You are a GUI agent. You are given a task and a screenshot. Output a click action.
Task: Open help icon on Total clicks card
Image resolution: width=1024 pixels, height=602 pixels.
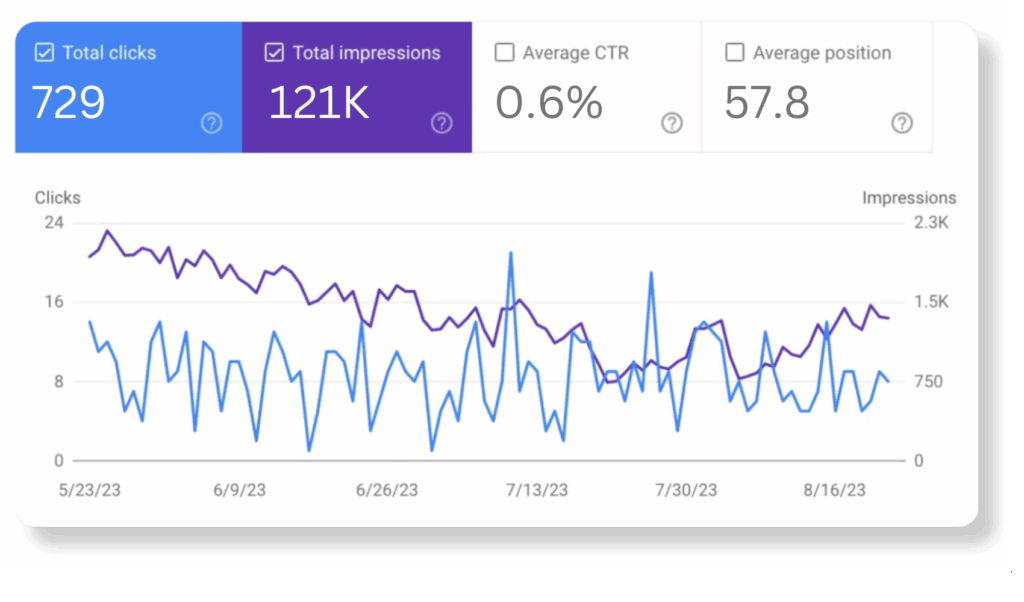point(211,123)
